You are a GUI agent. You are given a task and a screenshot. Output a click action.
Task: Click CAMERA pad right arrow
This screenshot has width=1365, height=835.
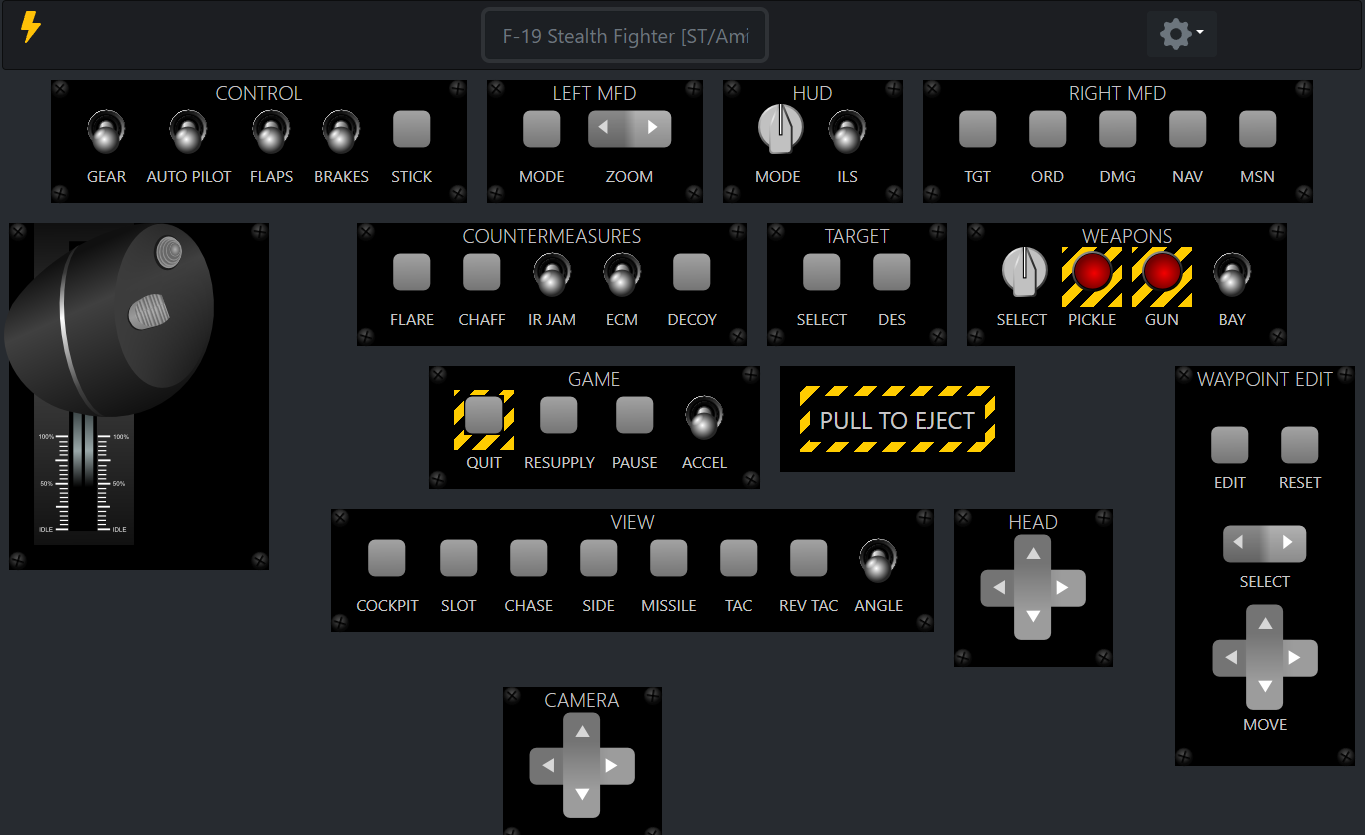coord(613,766)
